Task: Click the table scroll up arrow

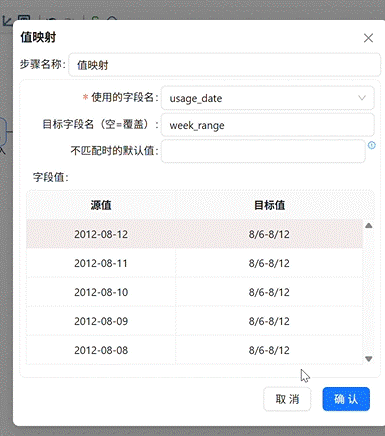Action: 368,226
